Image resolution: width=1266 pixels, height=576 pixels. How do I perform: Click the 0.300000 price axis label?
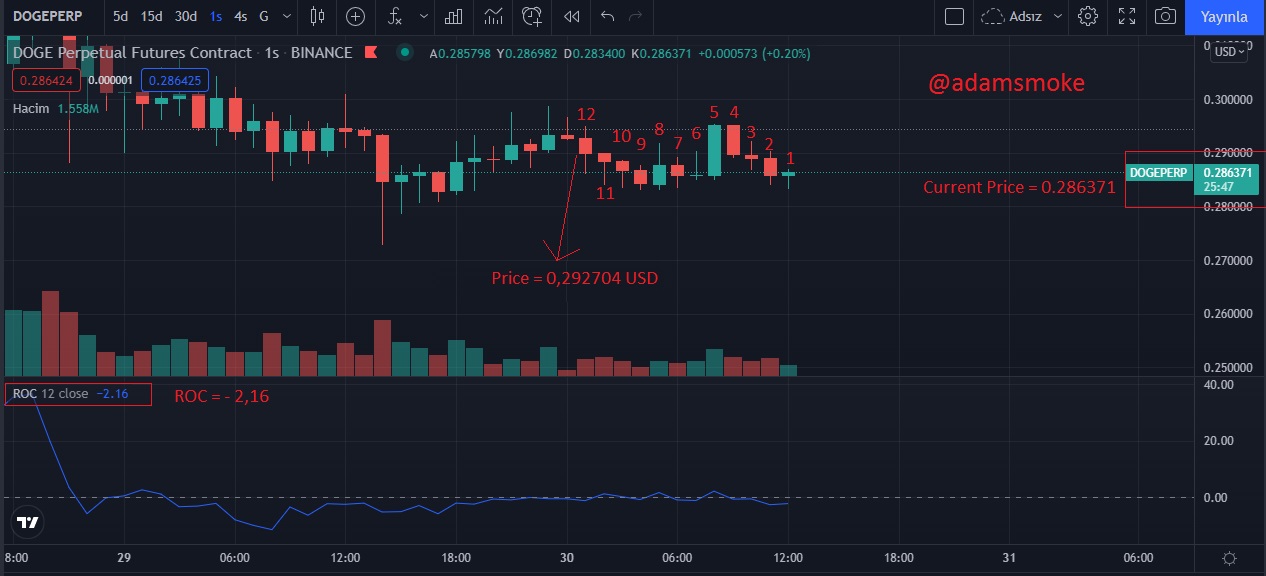[1226, 100]
